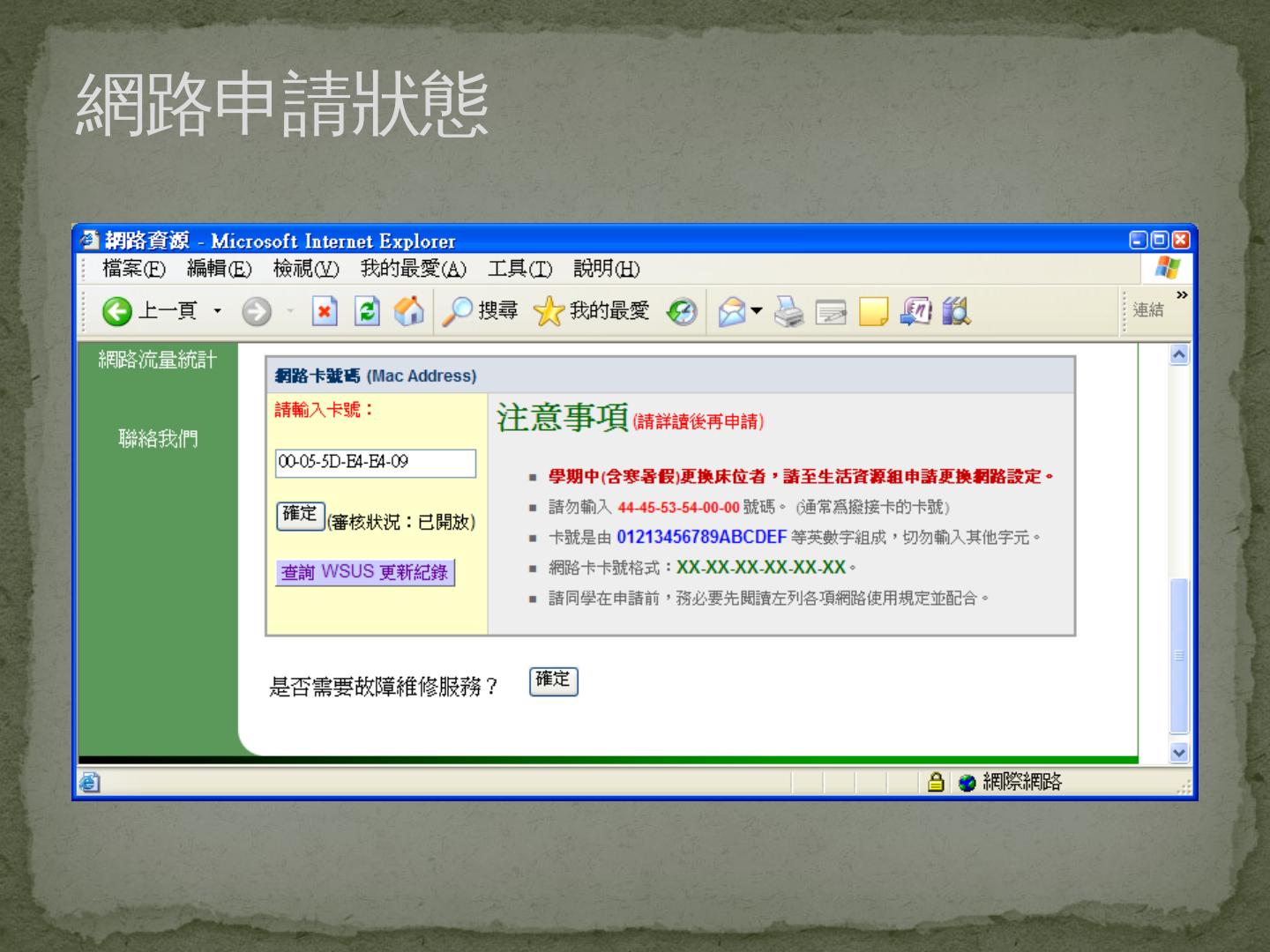
Task: Open the yellow Discuss note icon
Action: click(x=873, y=311)
